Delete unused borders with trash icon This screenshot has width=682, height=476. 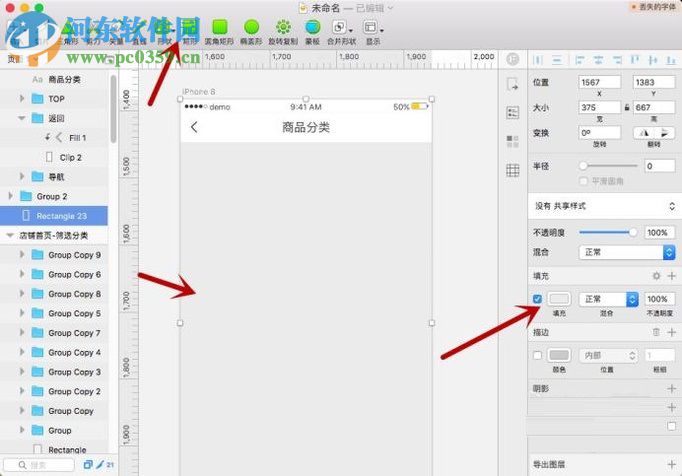click(656, 332)
